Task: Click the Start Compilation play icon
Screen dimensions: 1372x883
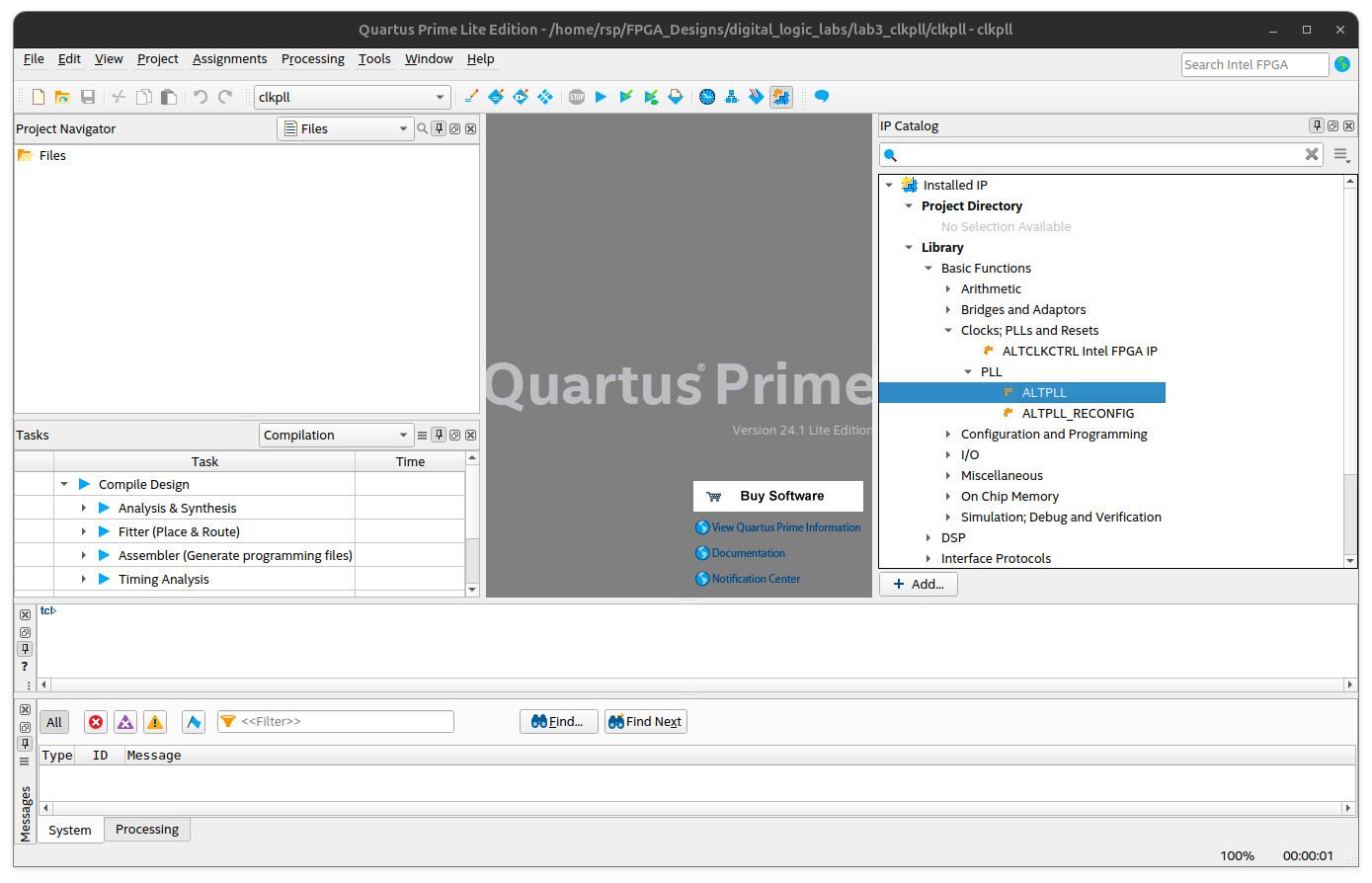Action: pyautogui.click(x=601, y=97)
